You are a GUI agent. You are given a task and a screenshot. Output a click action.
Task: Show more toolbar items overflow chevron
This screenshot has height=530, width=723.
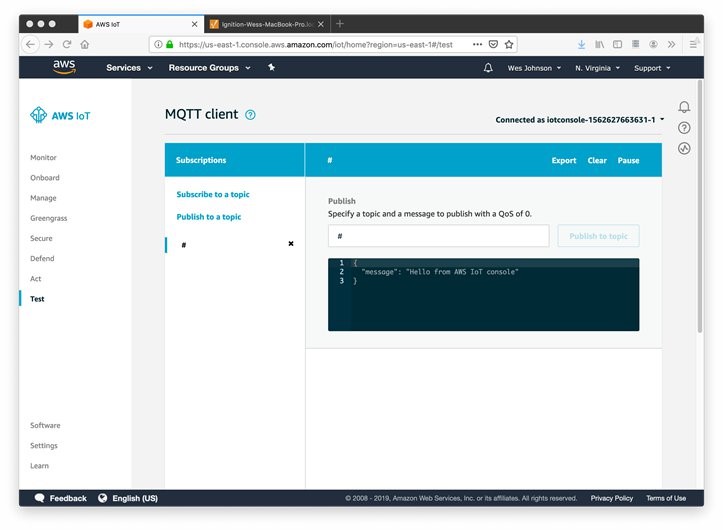pos(671,44)
